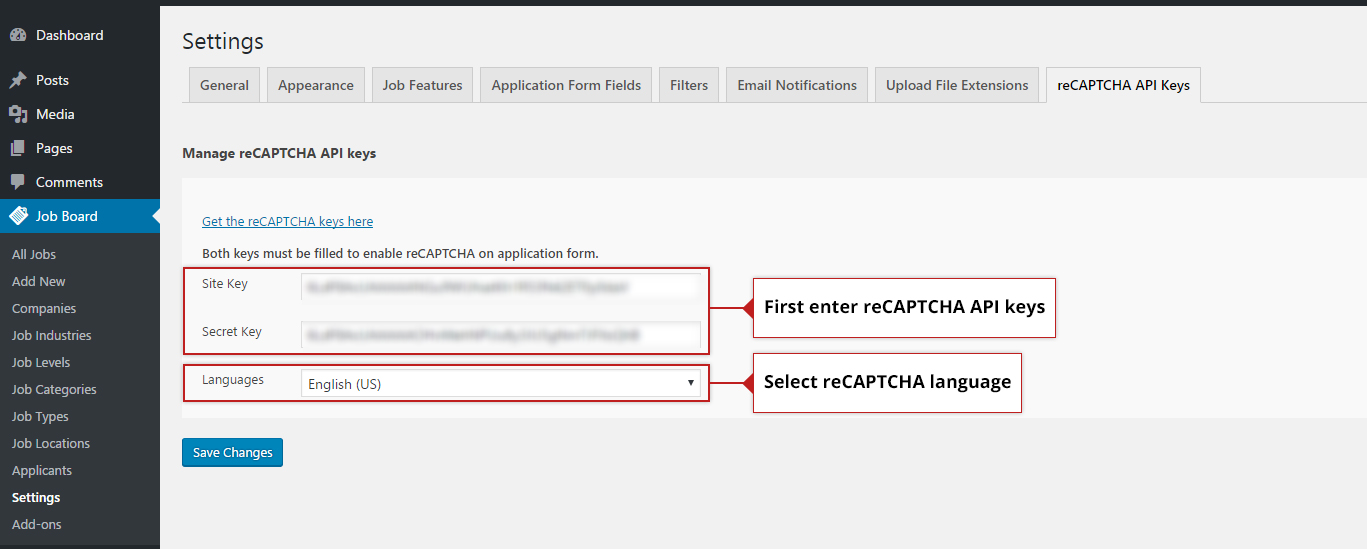Open the Languages dropdown
The image size is (1367, 549).
coord(501,383)
